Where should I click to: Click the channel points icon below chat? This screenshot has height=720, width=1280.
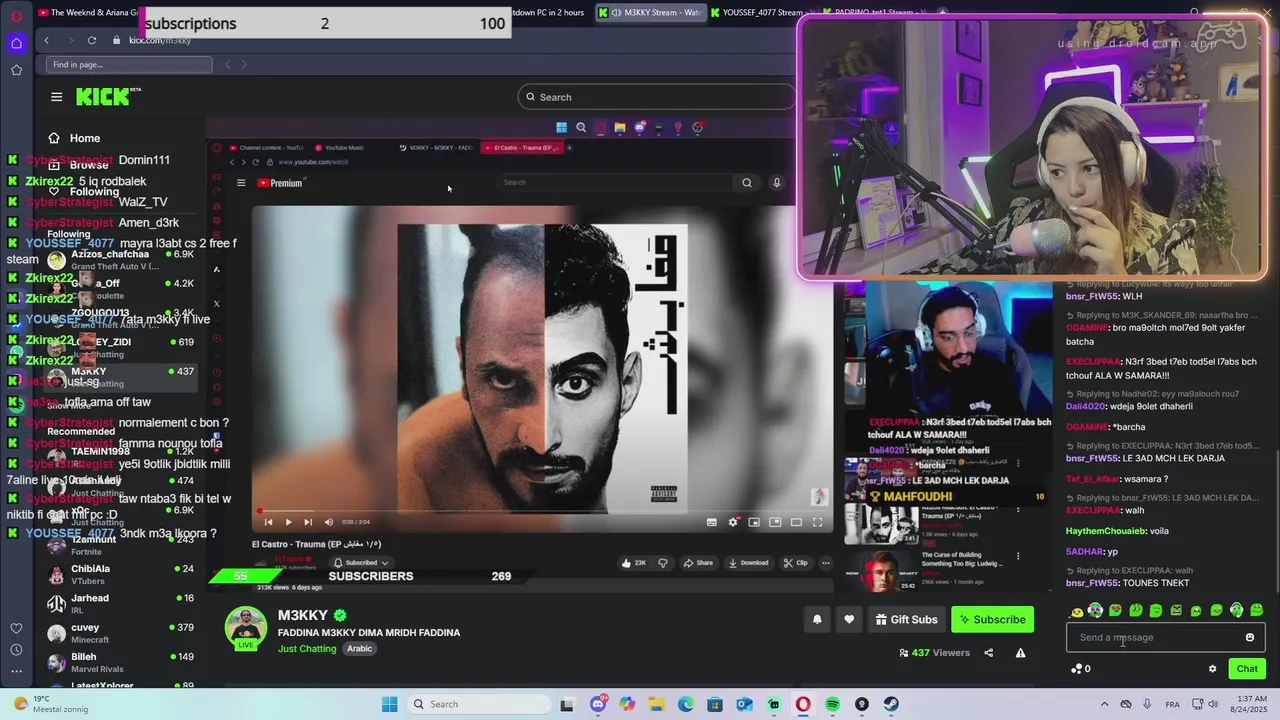(x=1077, y=669)
